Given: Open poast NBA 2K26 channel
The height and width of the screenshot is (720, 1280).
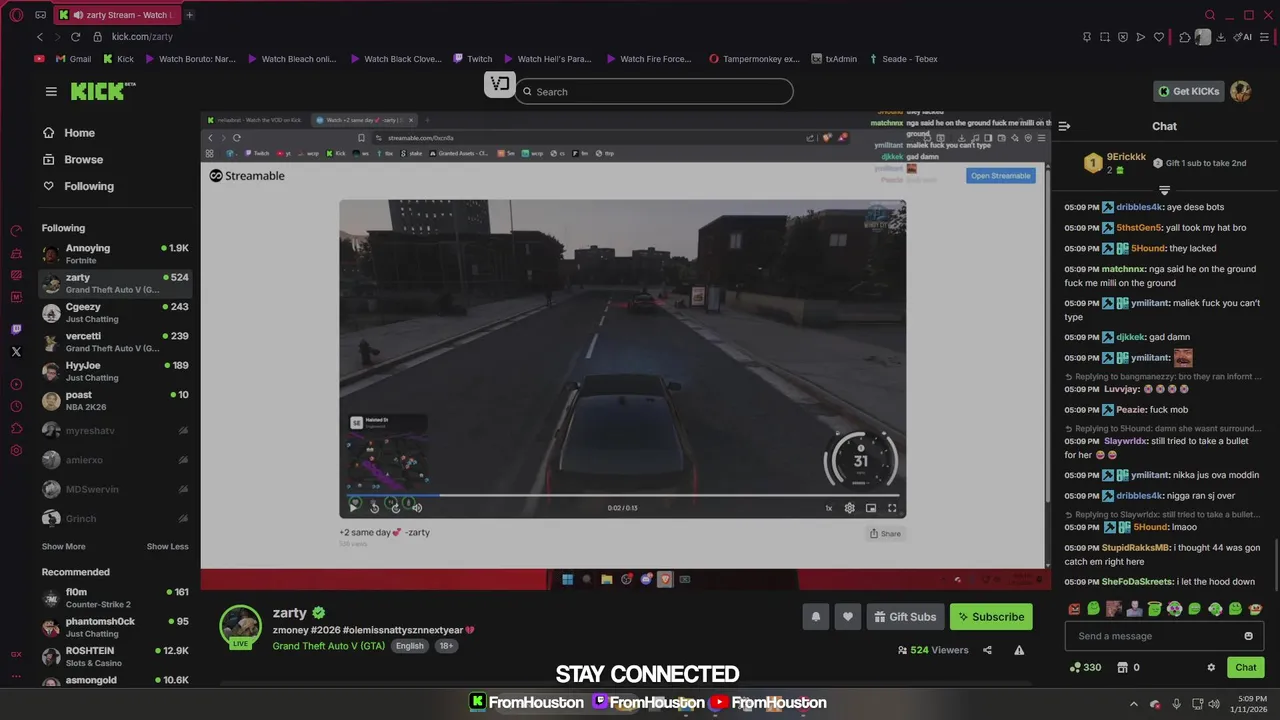Looking at the screenshot, I should [115, 401].
